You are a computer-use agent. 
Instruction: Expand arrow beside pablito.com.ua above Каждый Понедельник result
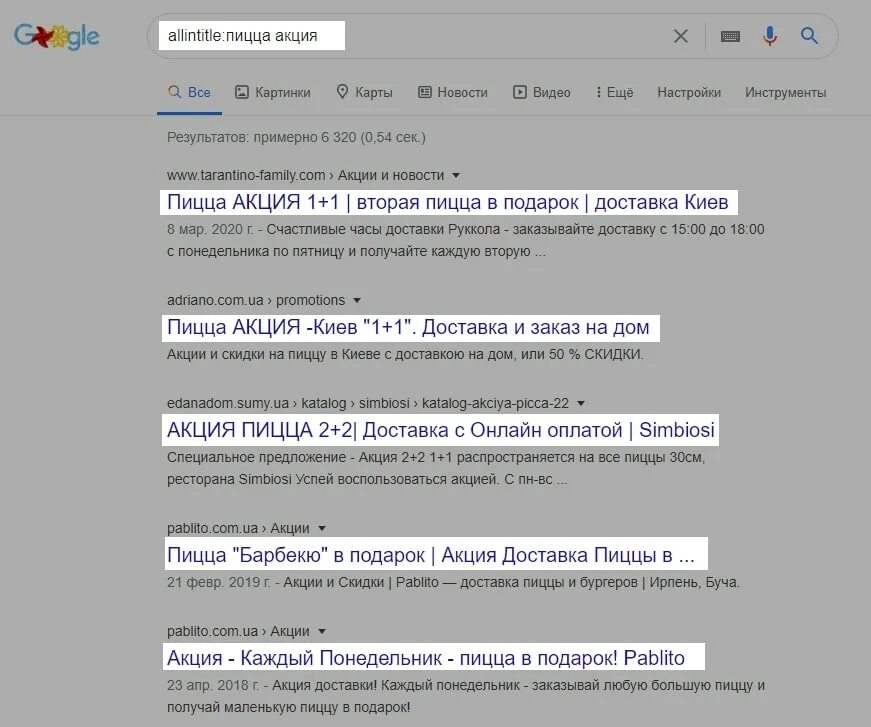coord(322,631)
